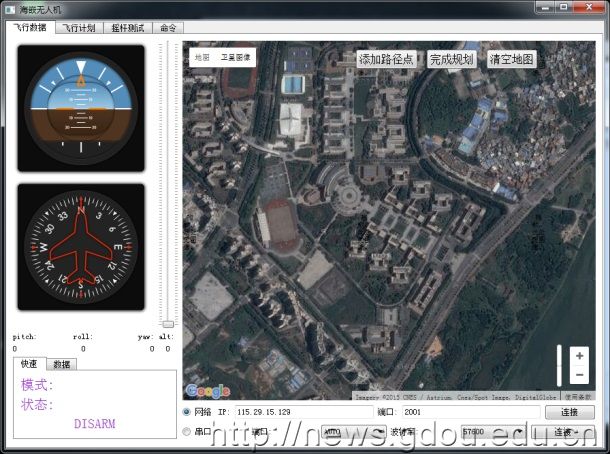The image size is (610, 454).
Task: Click the 添加路径点 button
Action: pyautogui.click(x=386, y=59)
